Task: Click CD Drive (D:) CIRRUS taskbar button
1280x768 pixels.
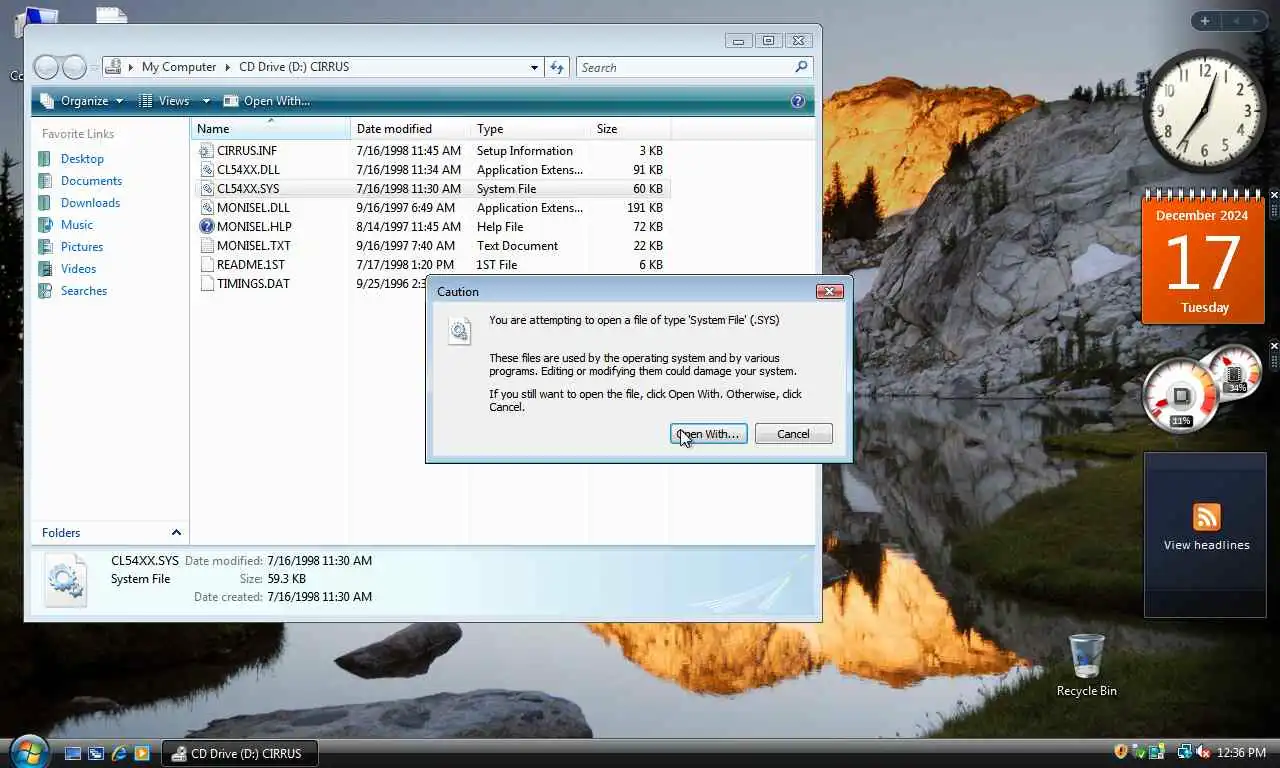Action: tap(239, 753)
